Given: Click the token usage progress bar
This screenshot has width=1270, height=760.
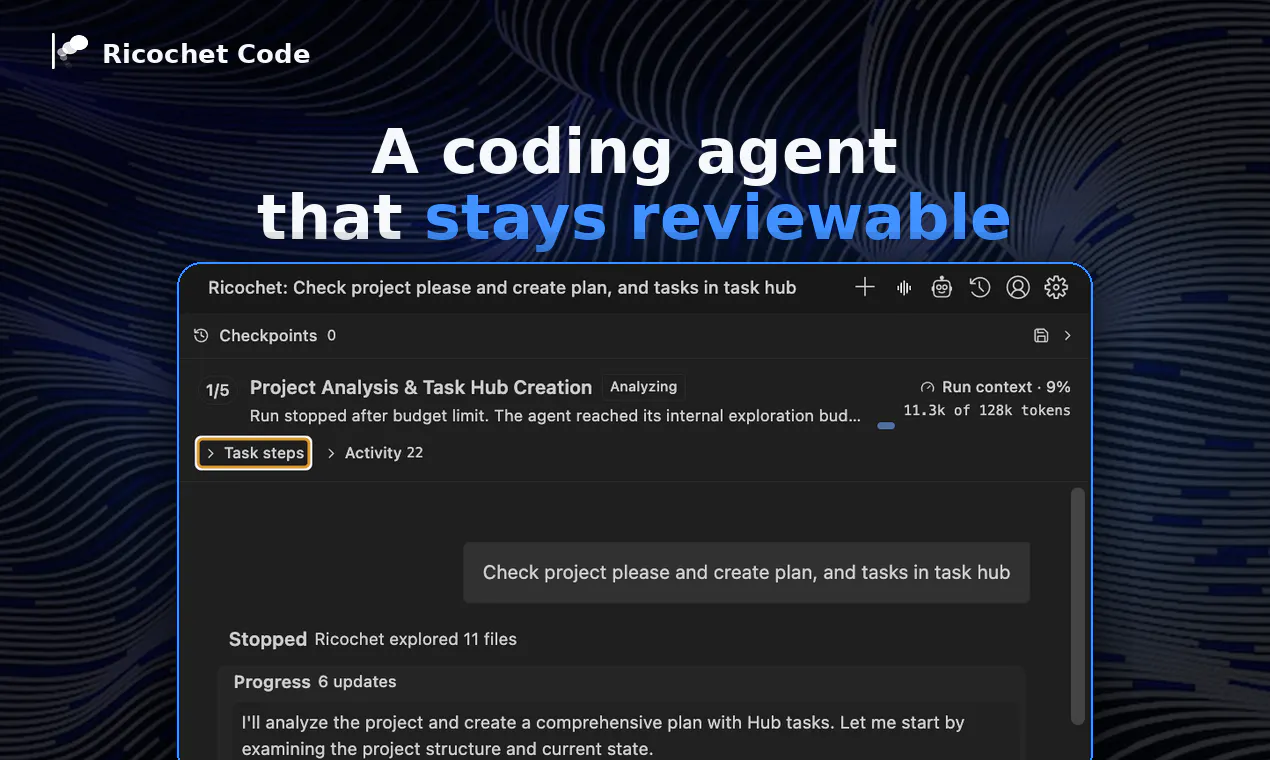Looking at the screenshot, I should pyautogui.click(x=886, y=425).
